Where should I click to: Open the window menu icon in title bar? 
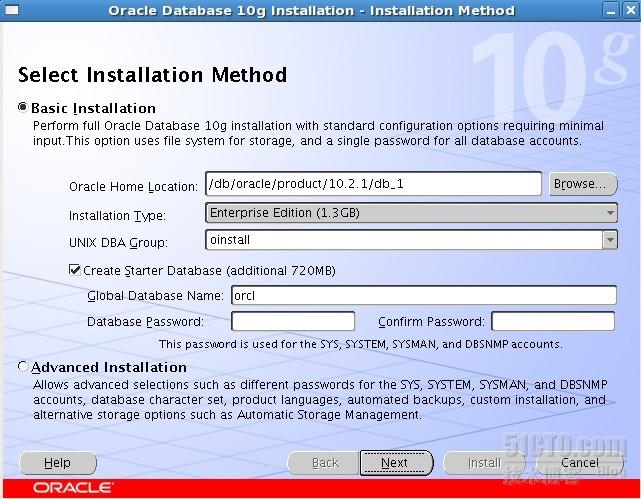click(x=11, y=10)
